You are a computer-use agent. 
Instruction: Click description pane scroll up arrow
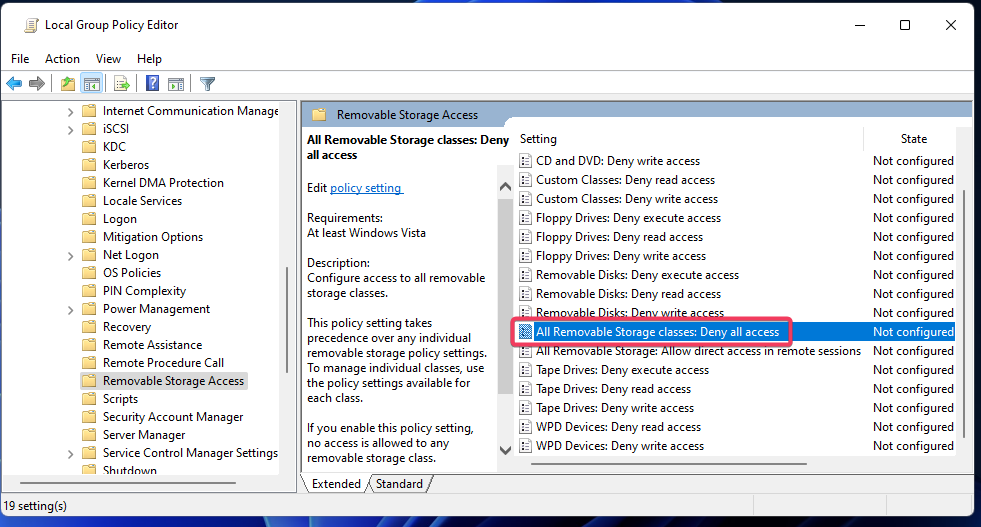point(505,187)
